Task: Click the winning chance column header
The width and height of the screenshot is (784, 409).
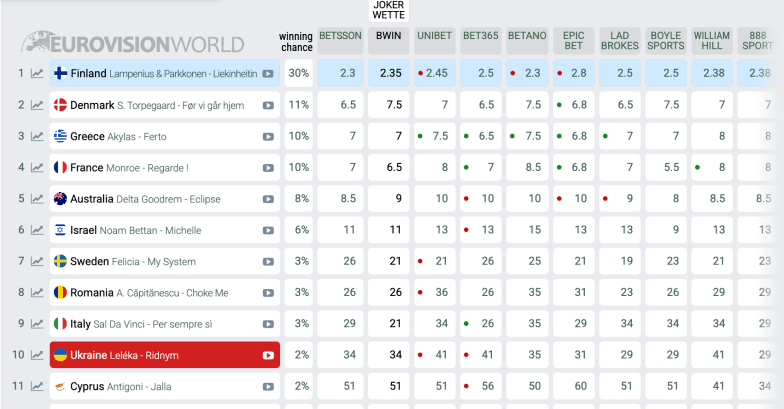Action: tap(296, 42)
